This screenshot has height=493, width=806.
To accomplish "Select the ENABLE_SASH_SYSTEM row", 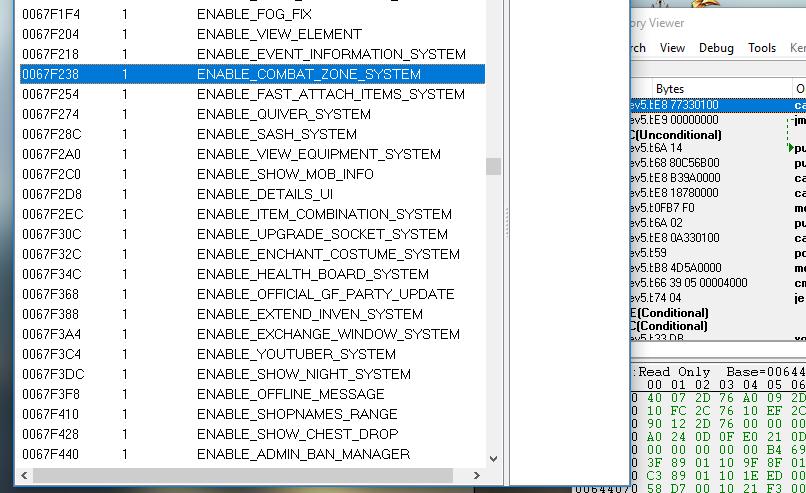I will (252, 134).
